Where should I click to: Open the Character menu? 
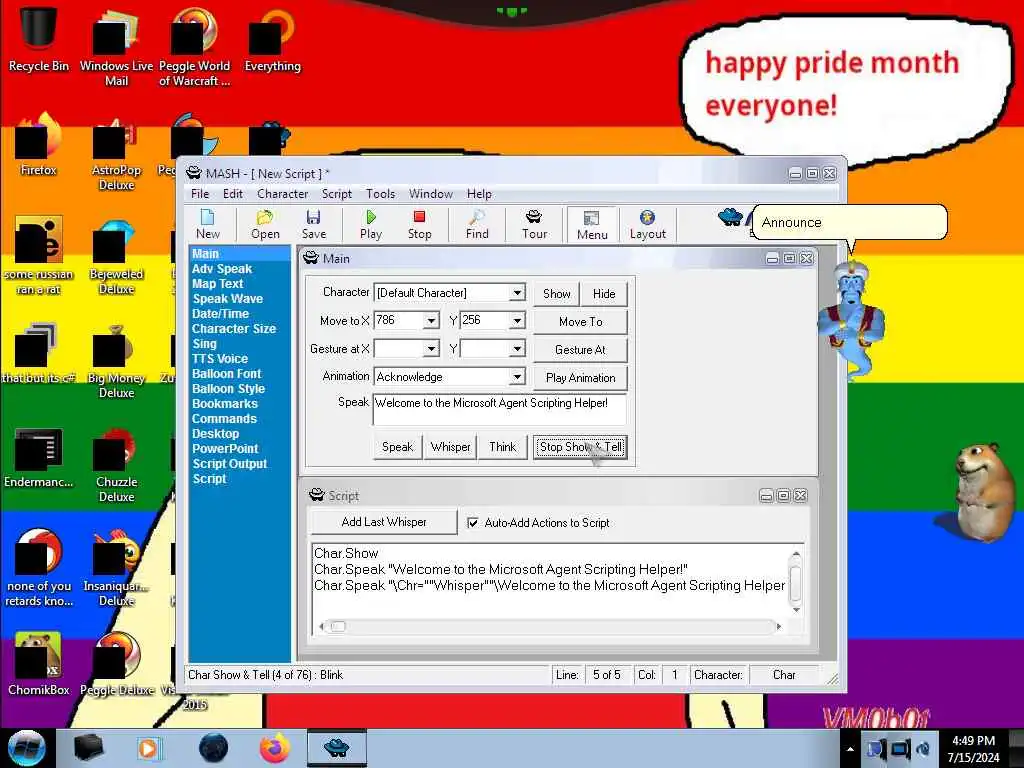(282, 194)
